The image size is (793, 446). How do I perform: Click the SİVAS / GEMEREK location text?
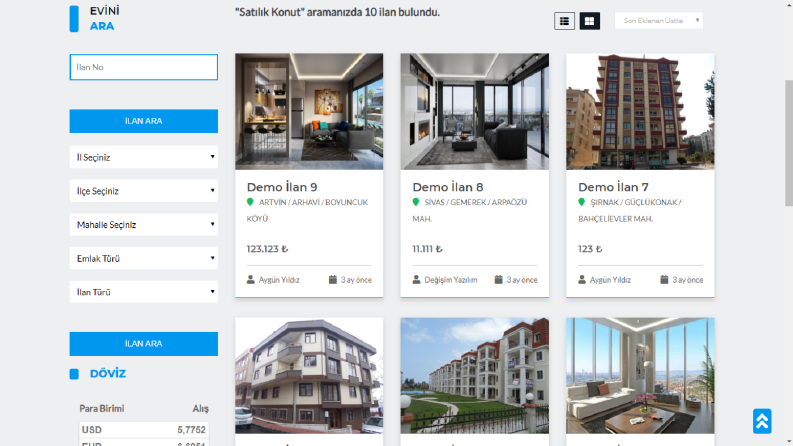(x=470, y=210)
